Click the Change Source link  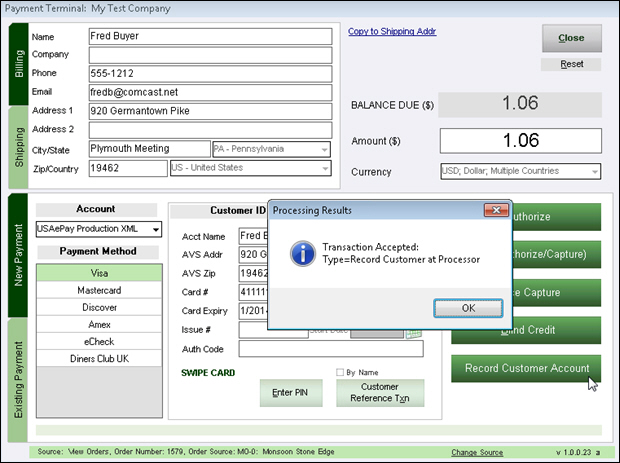tap(477, 452)
